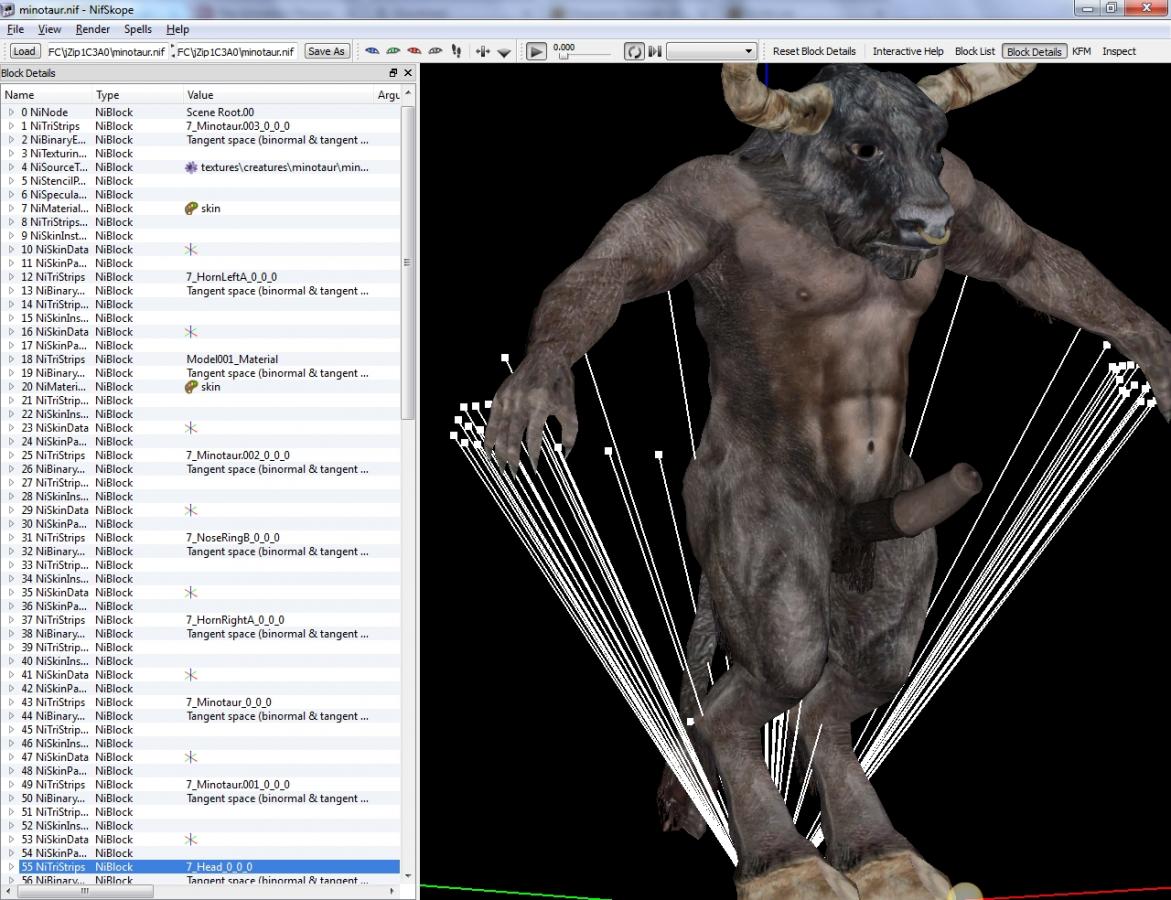Click the palette icon on 7 NiMaterial row
The width and height of the screenshot is (1171, 900).
coord(191,208)
